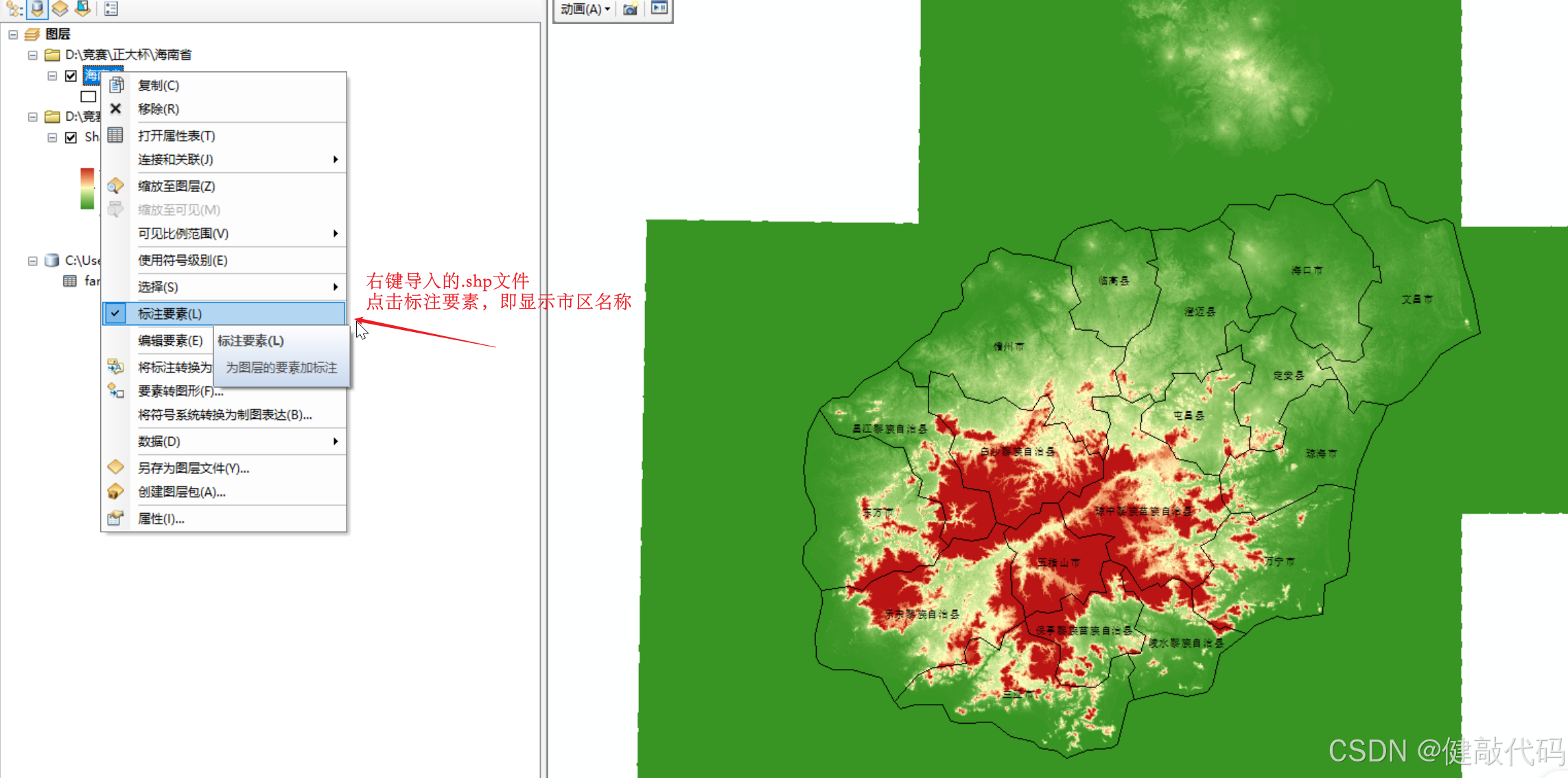Viewport: 1568px width, 778px height.
Task: Click List By Visibility icon
Action: tap(60, 8)
